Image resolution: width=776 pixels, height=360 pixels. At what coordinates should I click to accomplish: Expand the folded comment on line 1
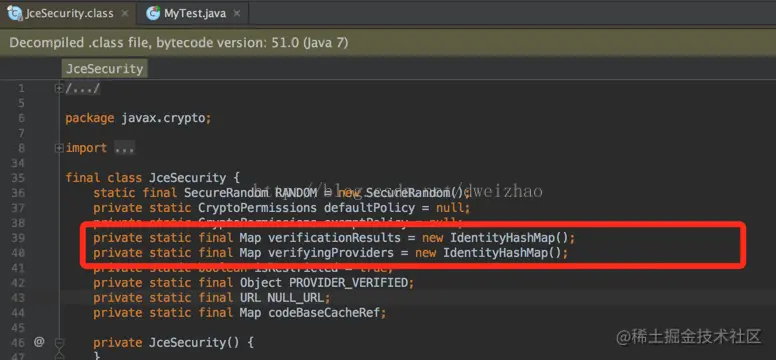pos(59,89)
